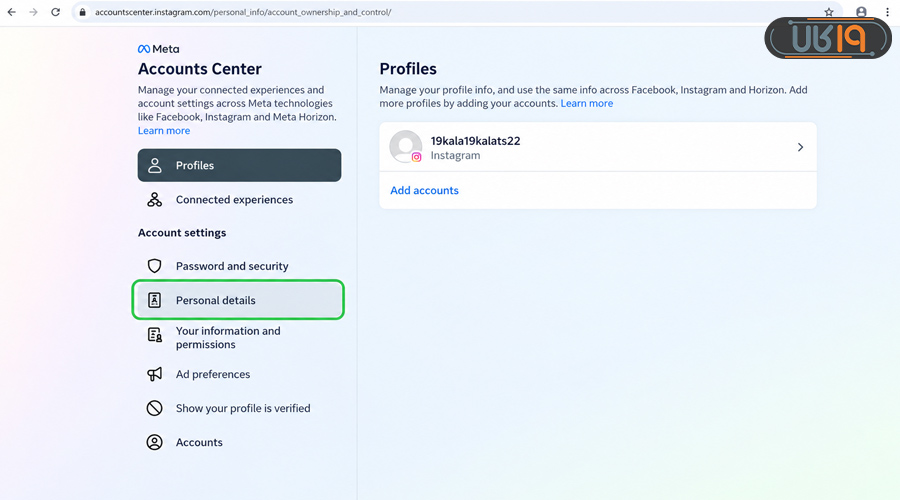Click the Show your profile is verified icon
This screenshot has width=900, height=500.
154,408
